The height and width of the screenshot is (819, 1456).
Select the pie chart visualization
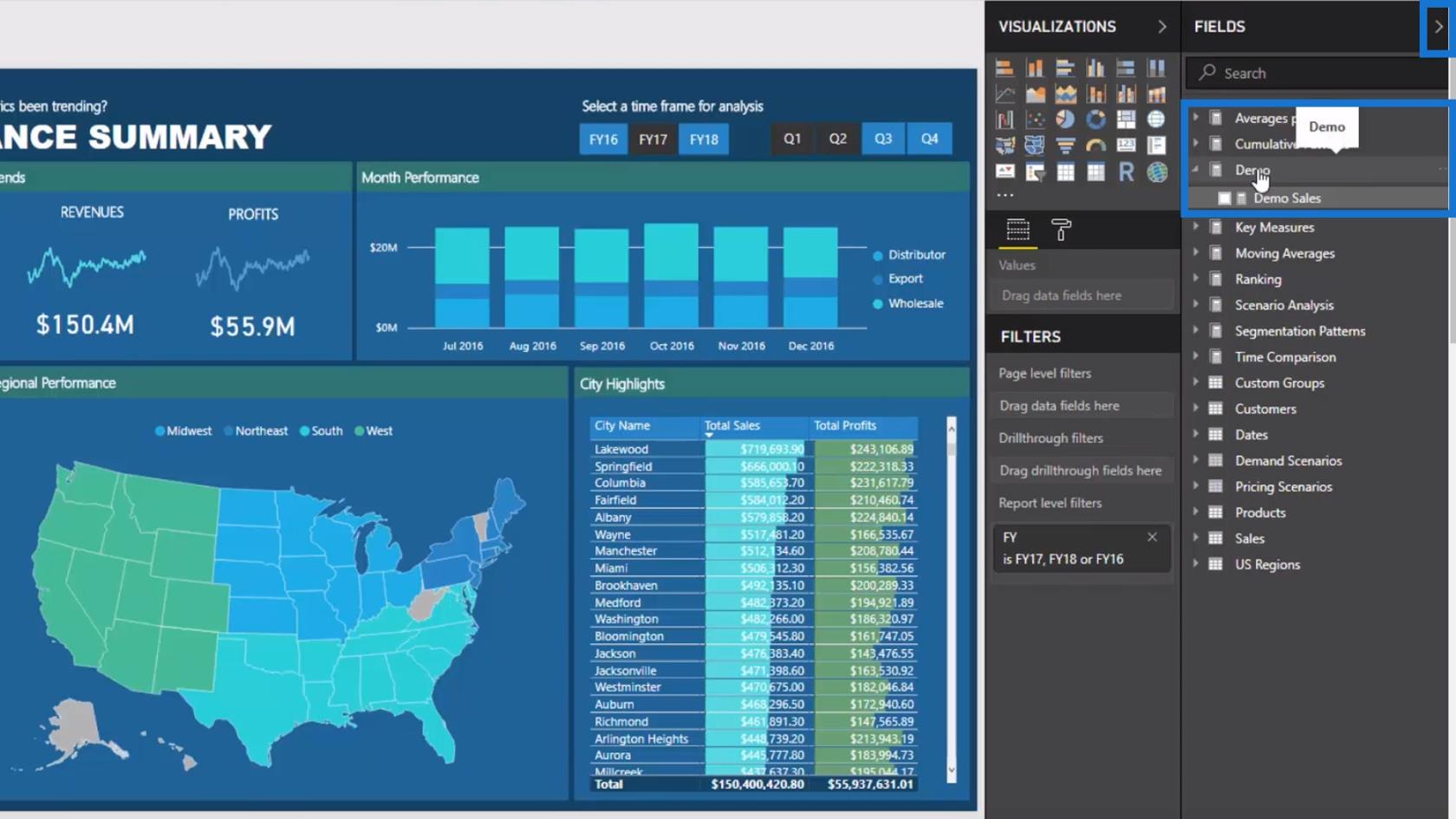[x=1065, y=120]
